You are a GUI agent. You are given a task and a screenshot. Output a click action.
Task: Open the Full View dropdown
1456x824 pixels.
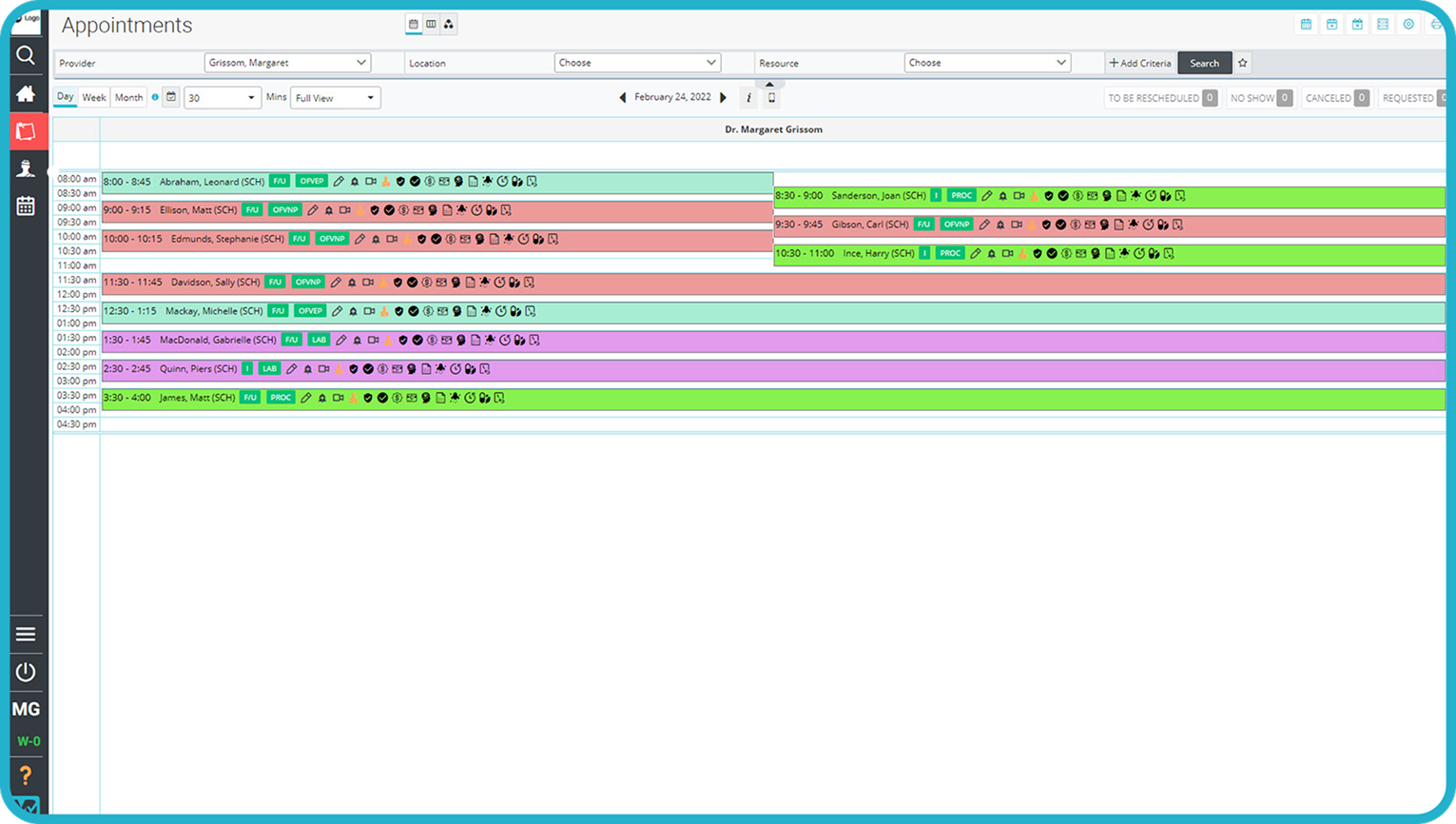pyautogui.click(x=335, y=98)
